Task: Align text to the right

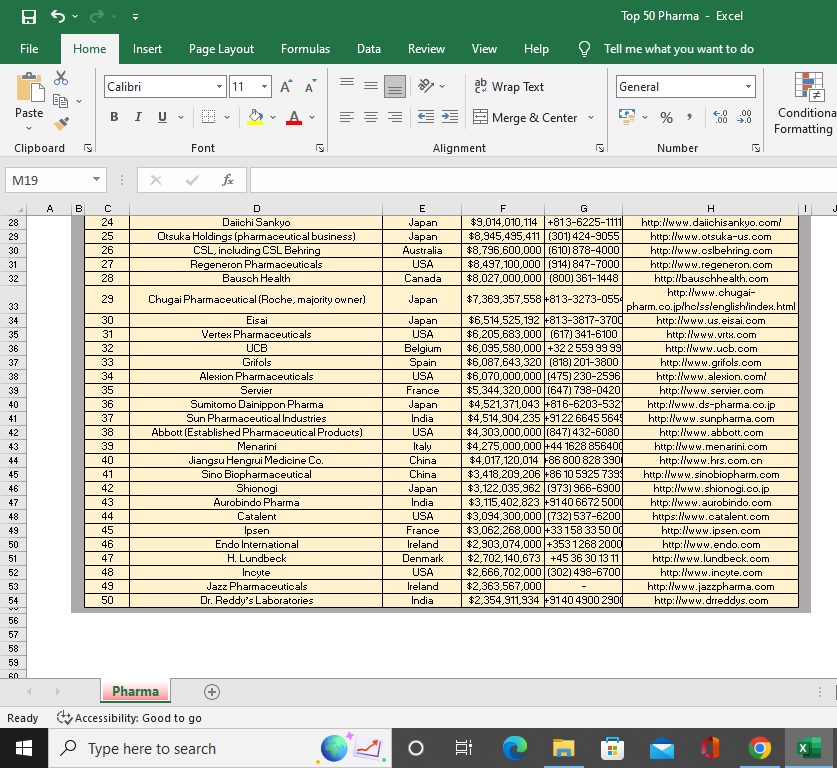Action: [395, 117]
